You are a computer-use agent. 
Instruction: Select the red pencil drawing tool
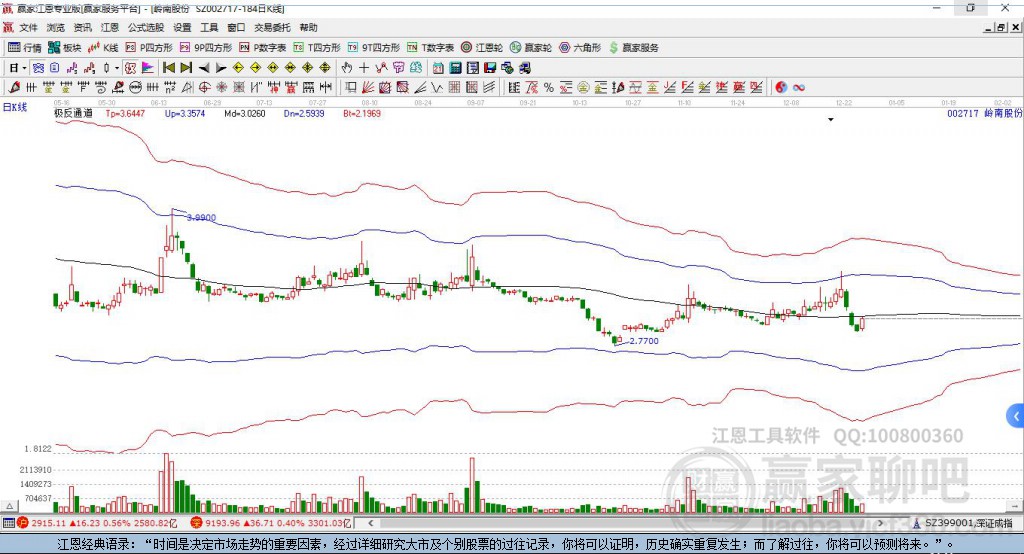(14, 87)
